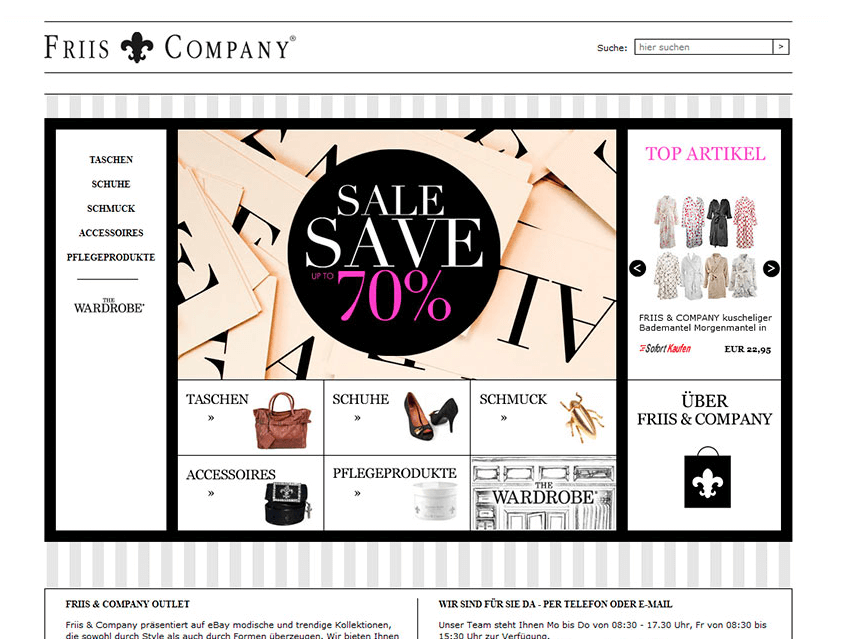Viewport: 852px width, 639px height.
Task: Click the bathrobe product title link
Action: 705,323
